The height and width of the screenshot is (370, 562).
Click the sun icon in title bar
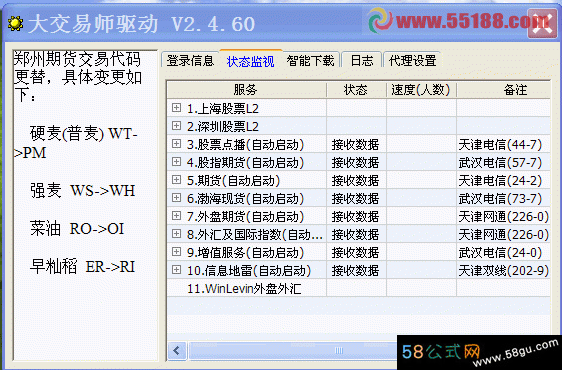[x=15, y=24]
